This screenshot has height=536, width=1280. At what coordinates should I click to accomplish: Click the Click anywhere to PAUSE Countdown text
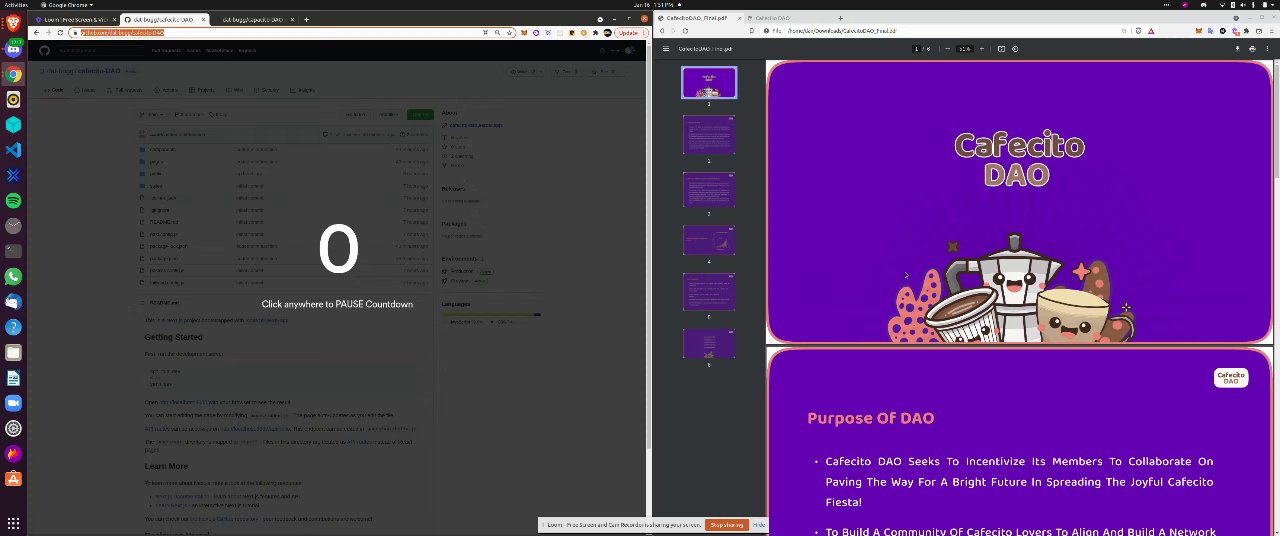coord(337,304)
